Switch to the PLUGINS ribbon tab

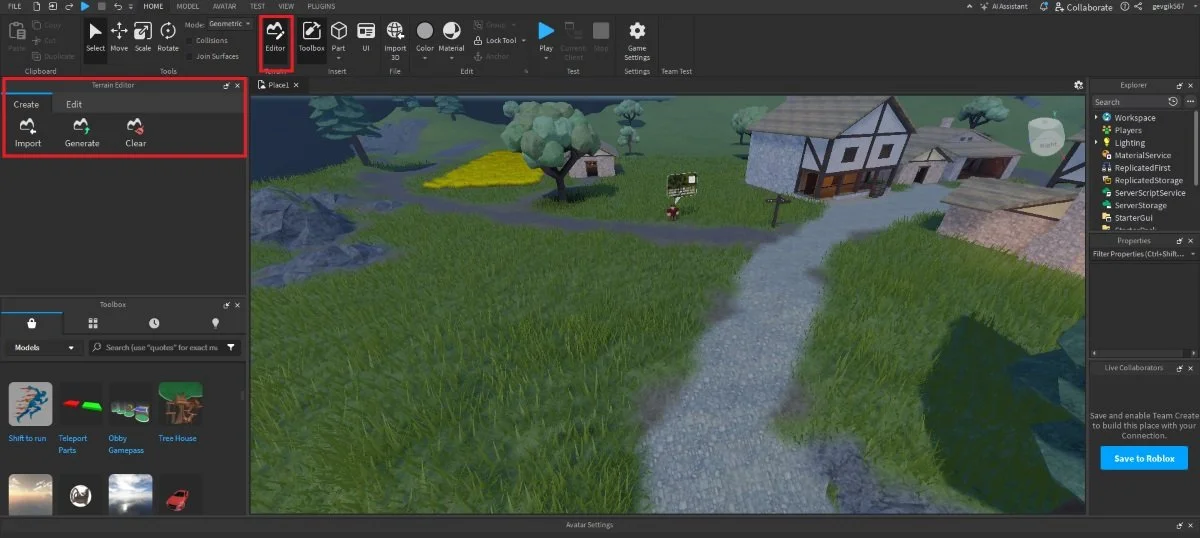coord(321,6)
